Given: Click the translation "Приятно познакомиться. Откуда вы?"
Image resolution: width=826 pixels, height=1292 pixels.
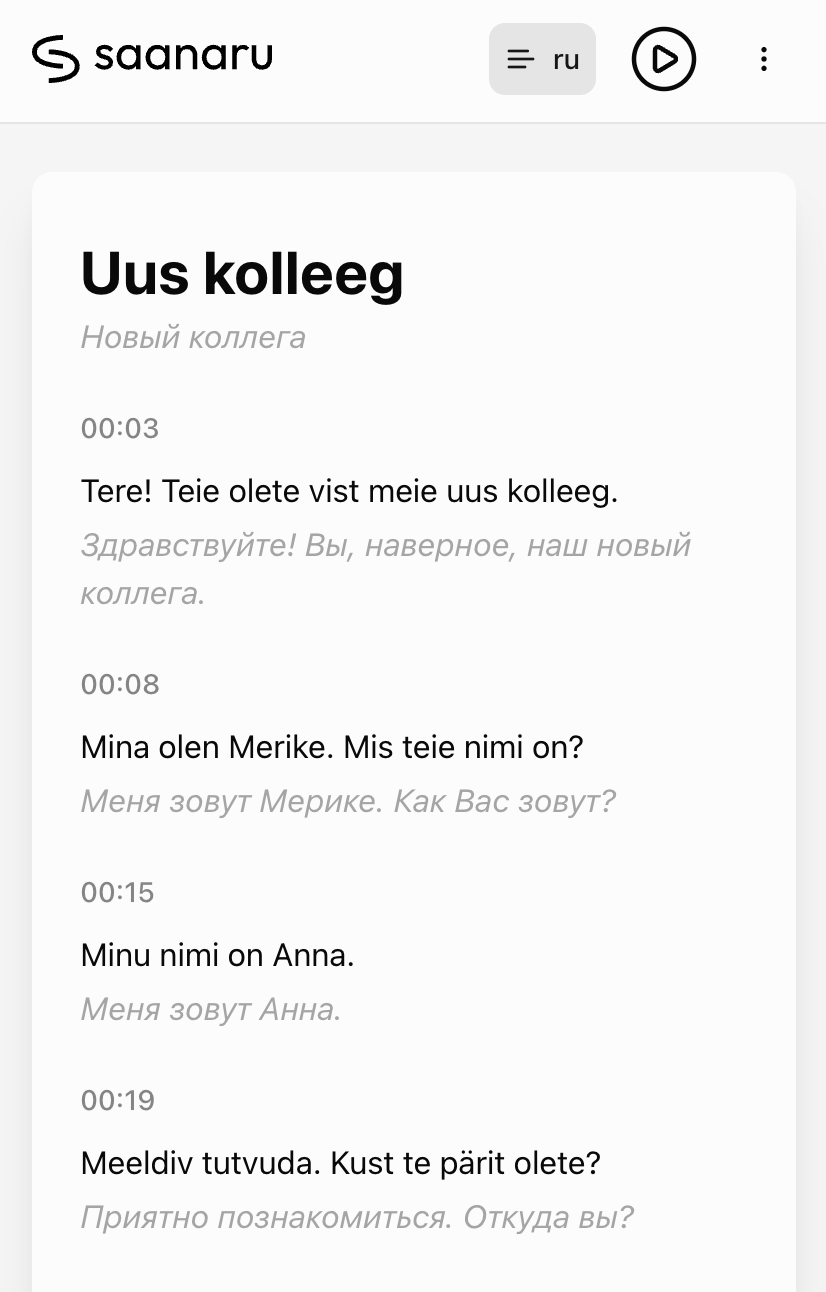Looking at the screenshot, I should [357, 1218].
